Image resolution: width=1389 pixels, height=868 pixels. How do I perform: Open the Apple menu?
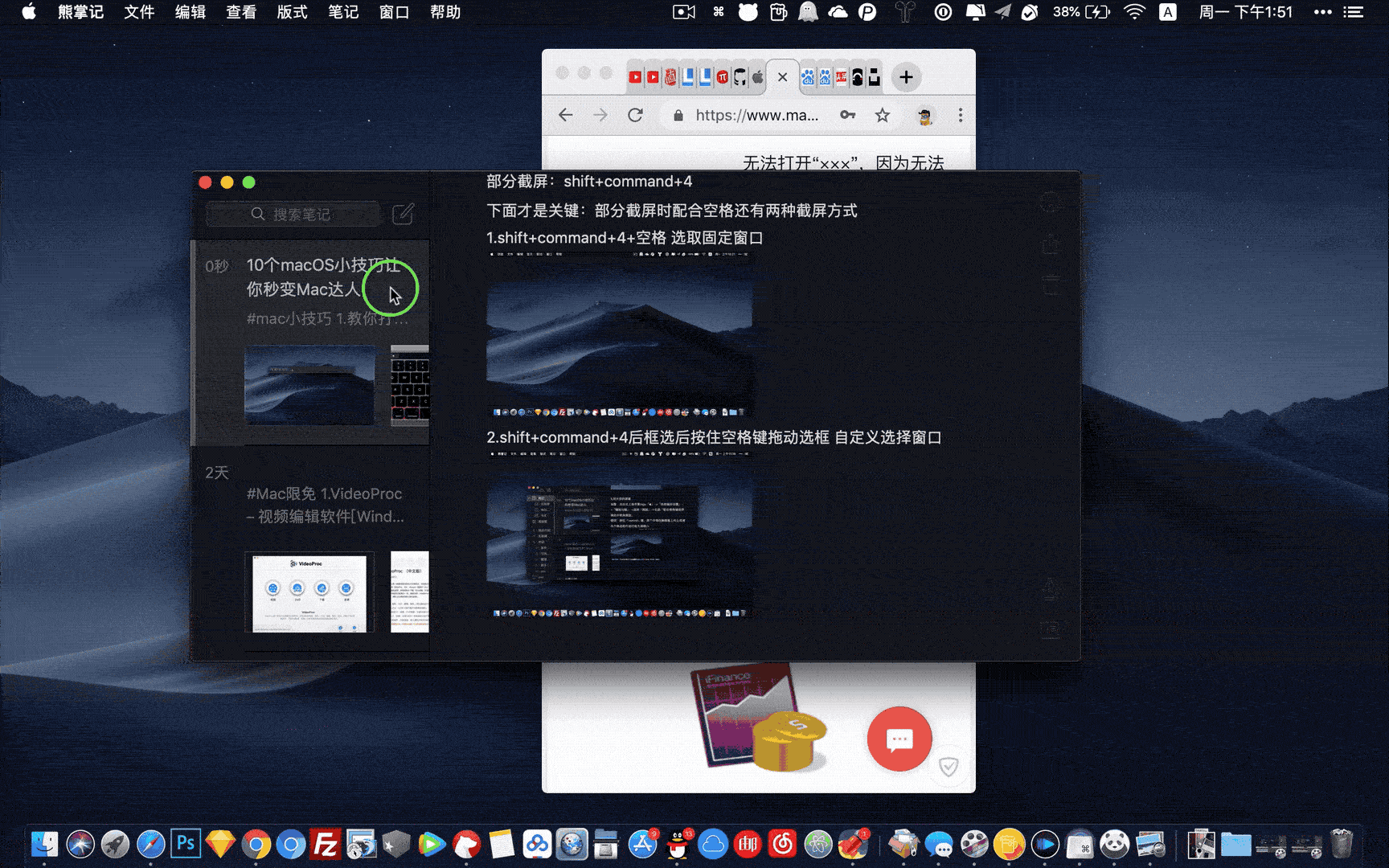29,12
